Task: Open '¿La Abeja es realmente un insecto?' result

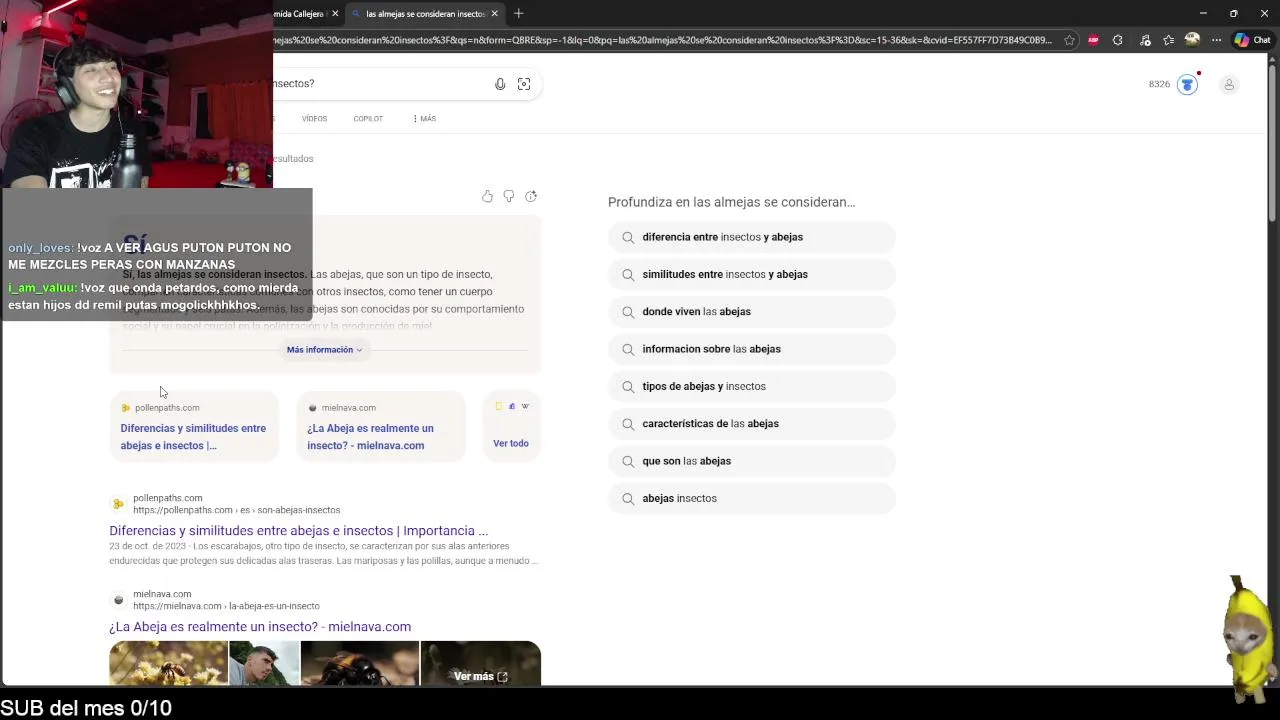Action: pos(260,627)
